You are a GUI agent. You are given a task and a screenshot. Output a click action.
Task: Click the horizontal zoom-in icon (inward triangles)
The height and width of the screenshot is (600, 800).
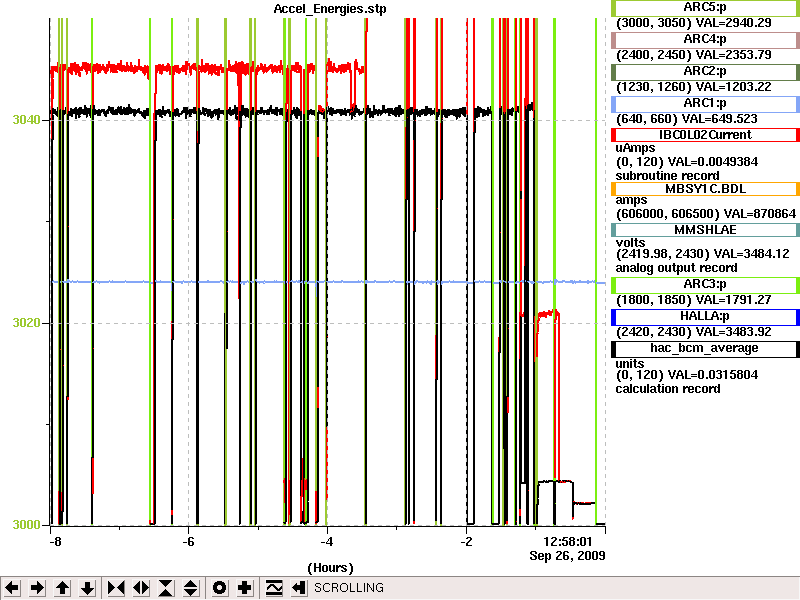tap(116, 588)
